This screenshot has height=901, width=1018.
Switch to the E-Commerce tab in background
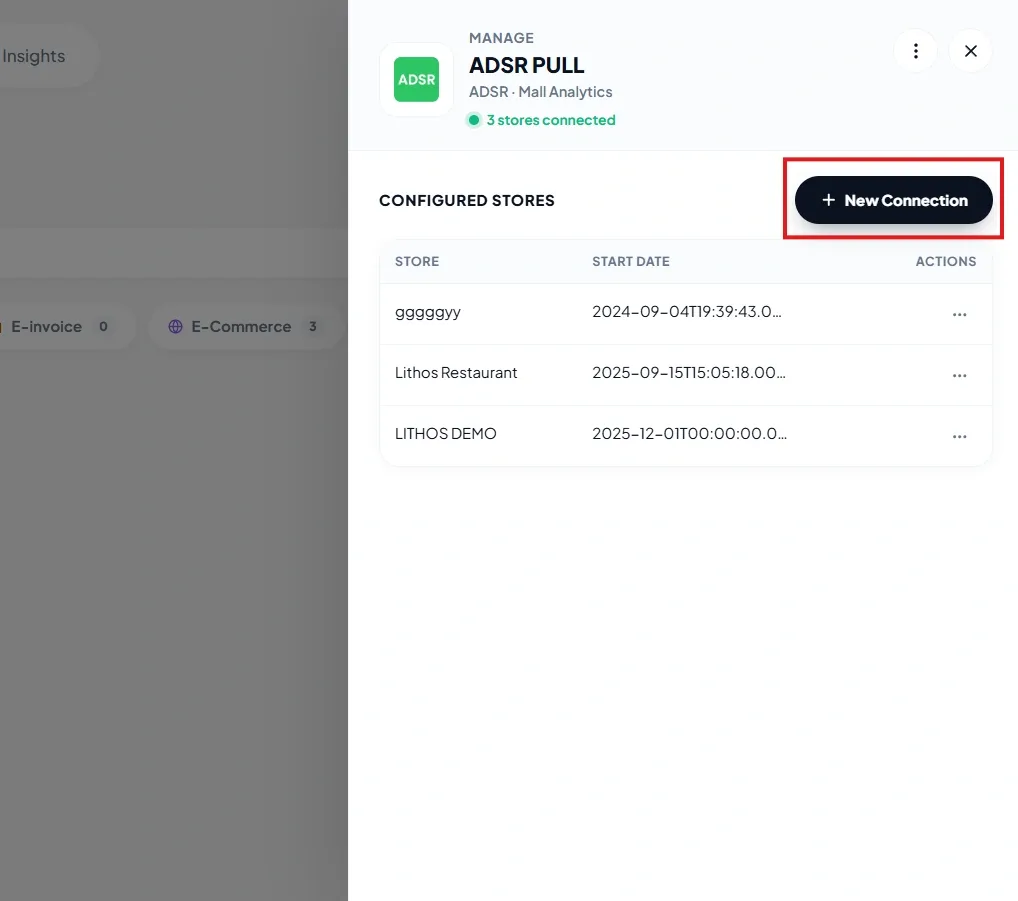[245, 327]
